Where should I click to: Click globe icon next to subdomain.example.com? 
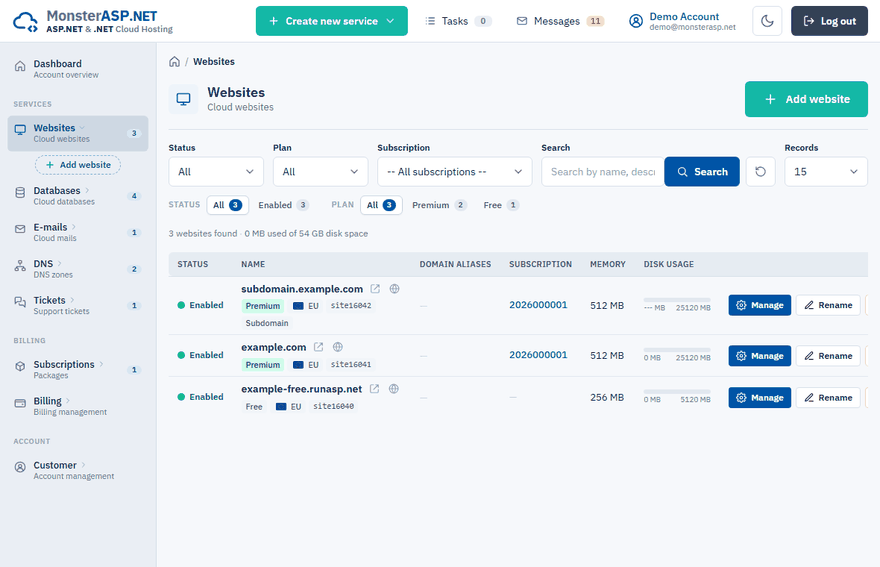tap(395, 289)
